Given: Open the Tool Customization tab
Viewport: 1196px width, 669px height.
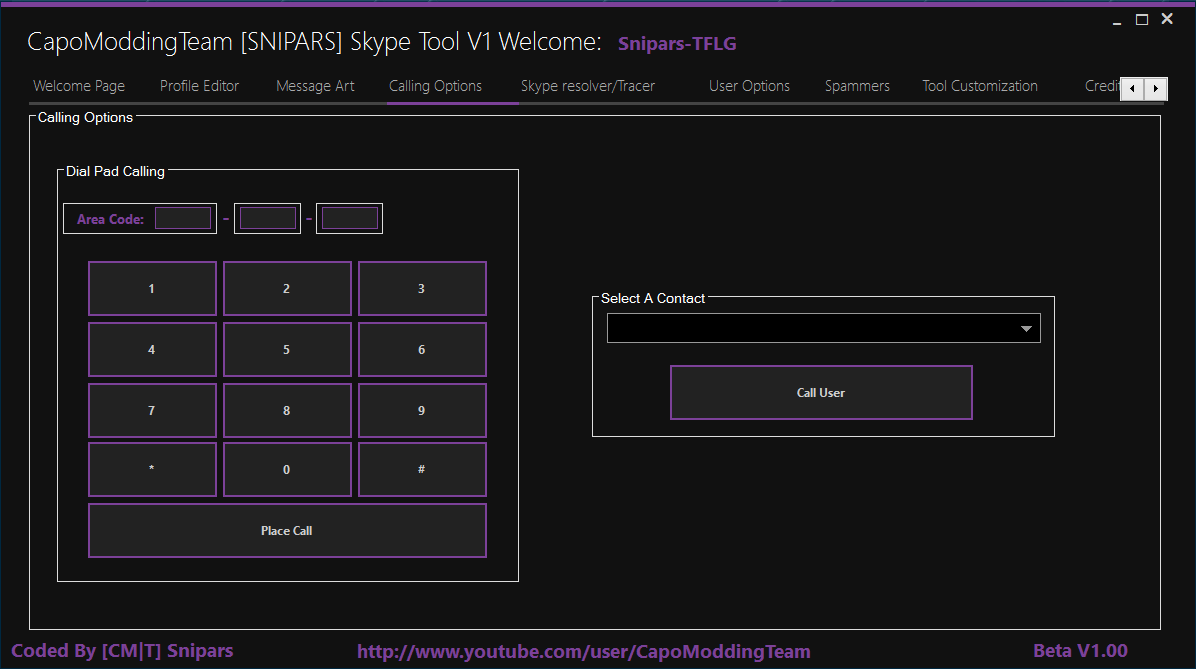Looking at the screenshot, I should click(979, 86).
